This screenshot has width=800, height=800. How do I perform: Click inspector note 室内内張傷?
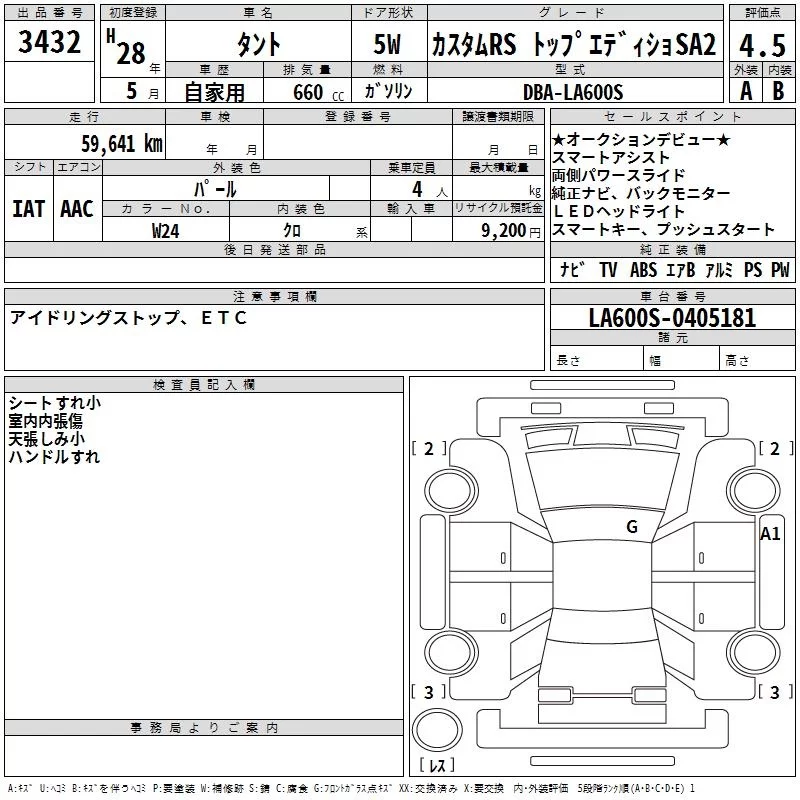(x=45, y=420)
